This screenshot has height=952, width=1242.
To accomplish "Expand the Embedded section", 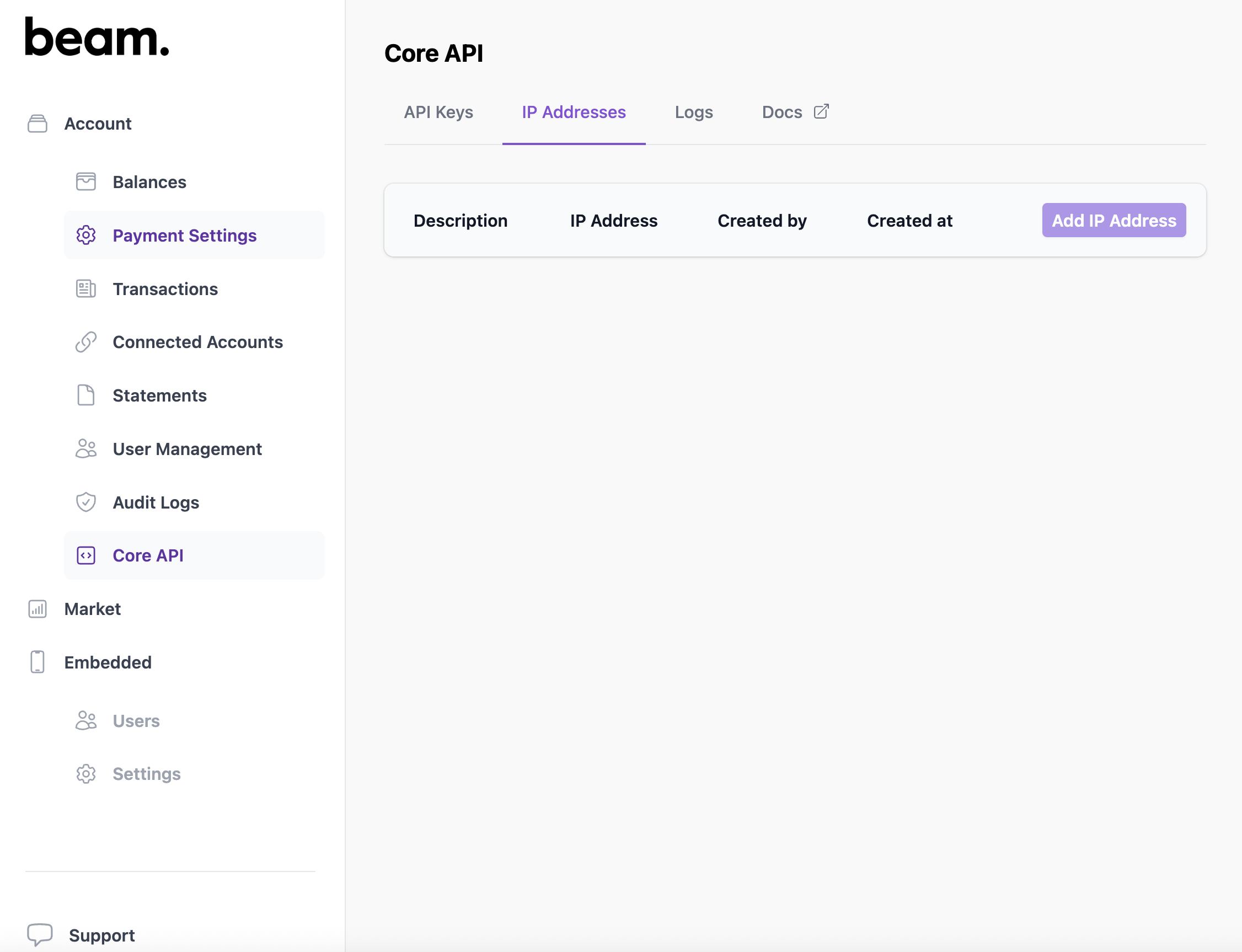I will [x=108, y=662].
